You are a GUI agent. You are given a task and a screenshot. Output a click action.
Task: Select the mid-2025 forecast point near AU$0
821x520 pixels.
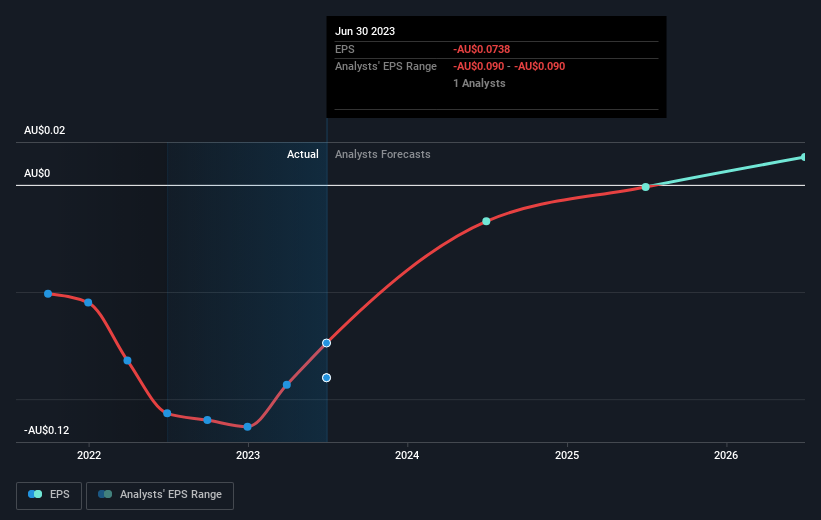pyautogui.click(x=646, y=187)
